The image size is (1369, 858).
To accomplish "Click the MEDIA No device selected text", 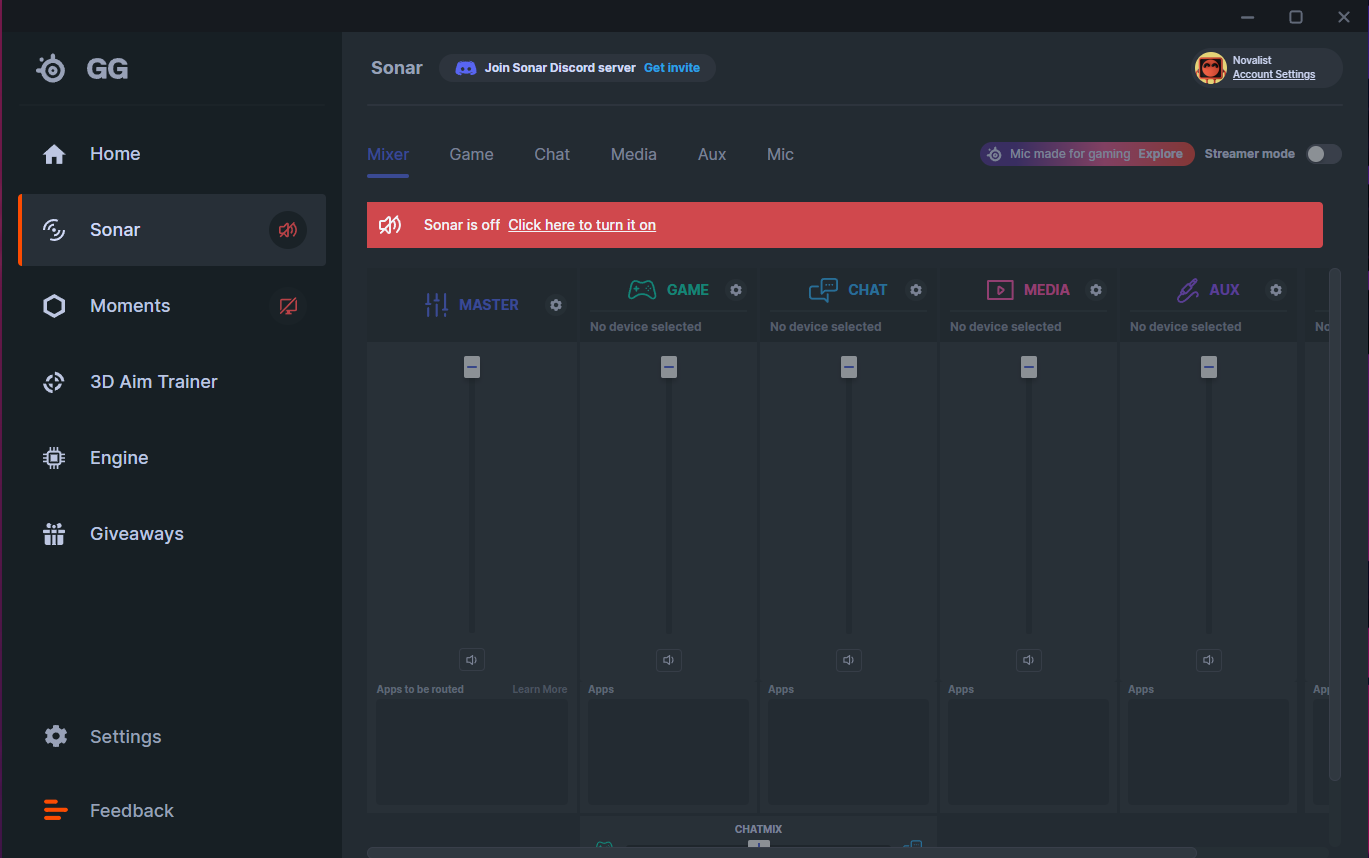I will coord(1006,327).
